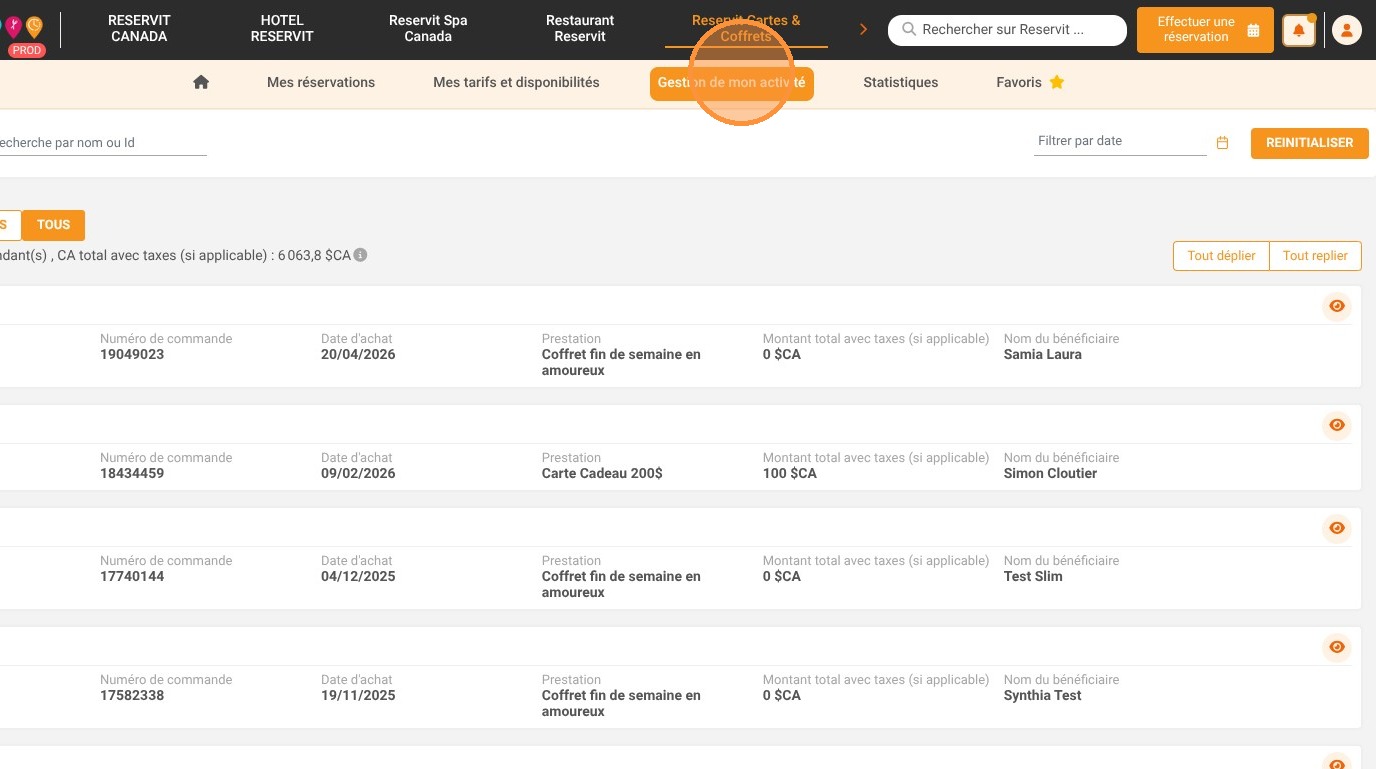Open the Statistiques menu

tap(901, 83)
